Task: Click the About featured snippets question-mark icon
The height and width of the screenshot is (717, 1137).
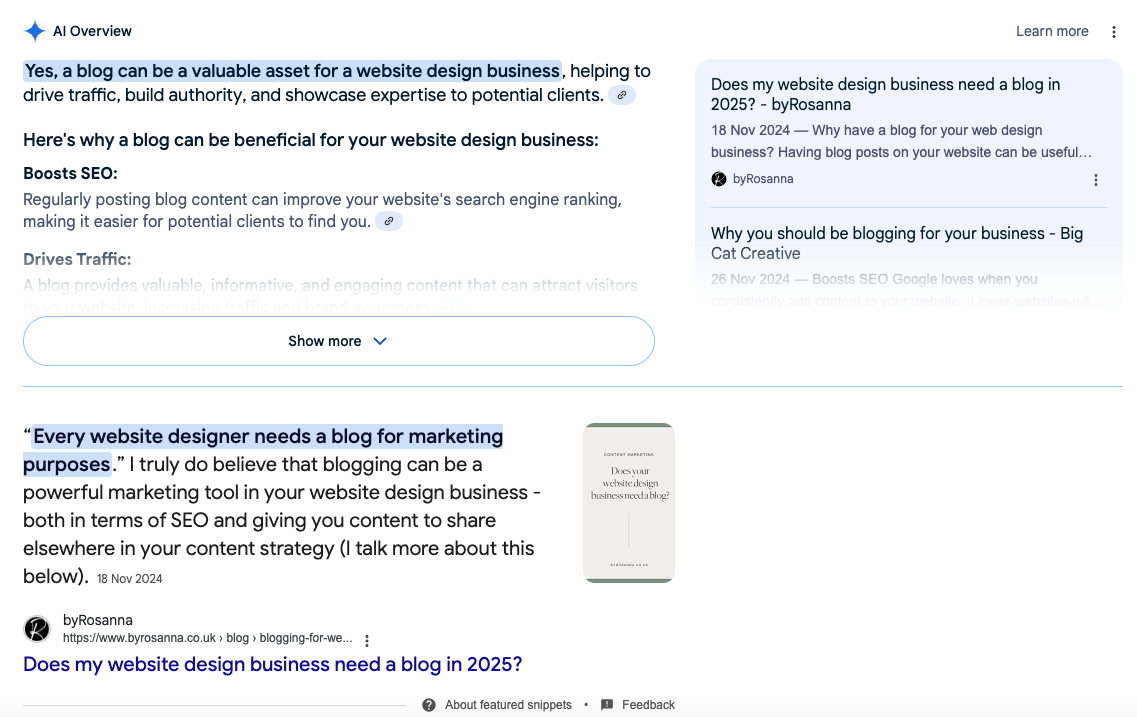Action: pyautogui.click(x=429, y=705)
